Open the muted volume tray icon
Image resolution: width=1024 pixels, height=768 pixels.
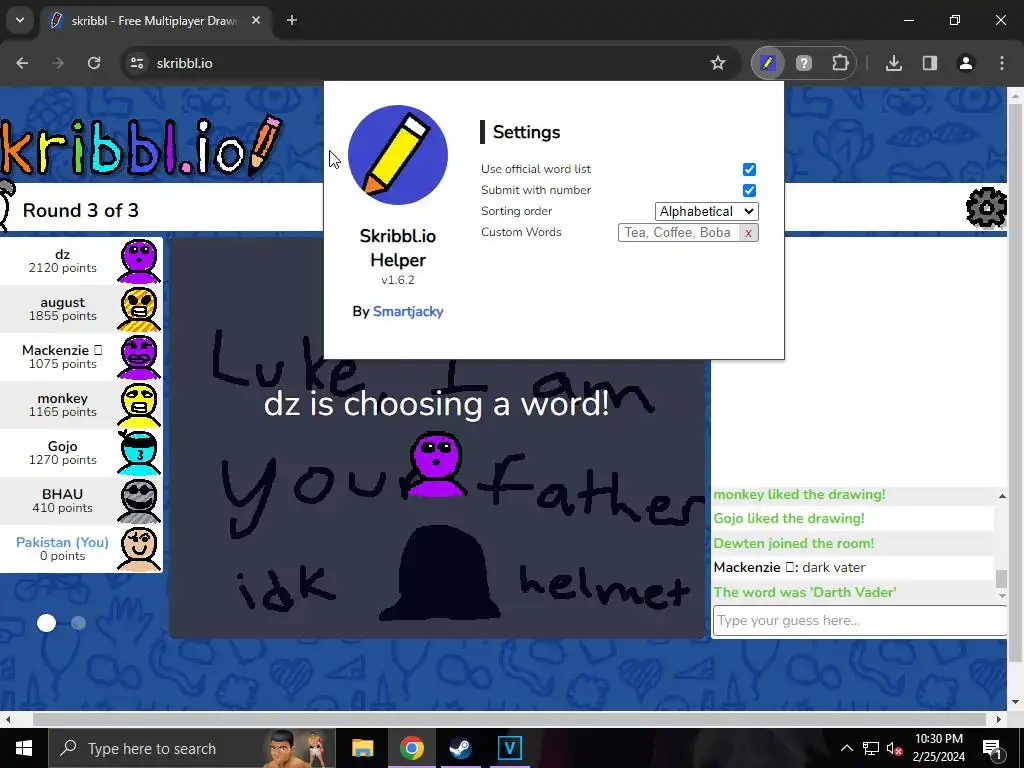coord(895,748)
